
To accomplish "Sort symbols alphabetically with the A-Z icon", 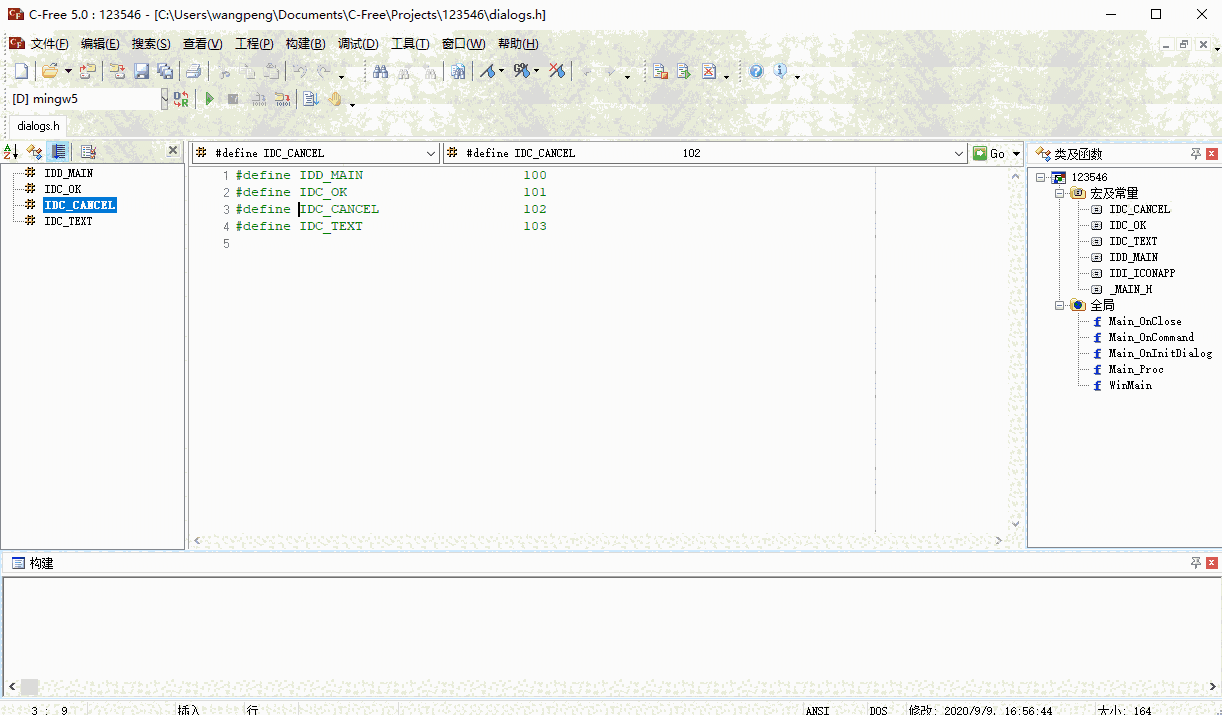I will (11, 151).
